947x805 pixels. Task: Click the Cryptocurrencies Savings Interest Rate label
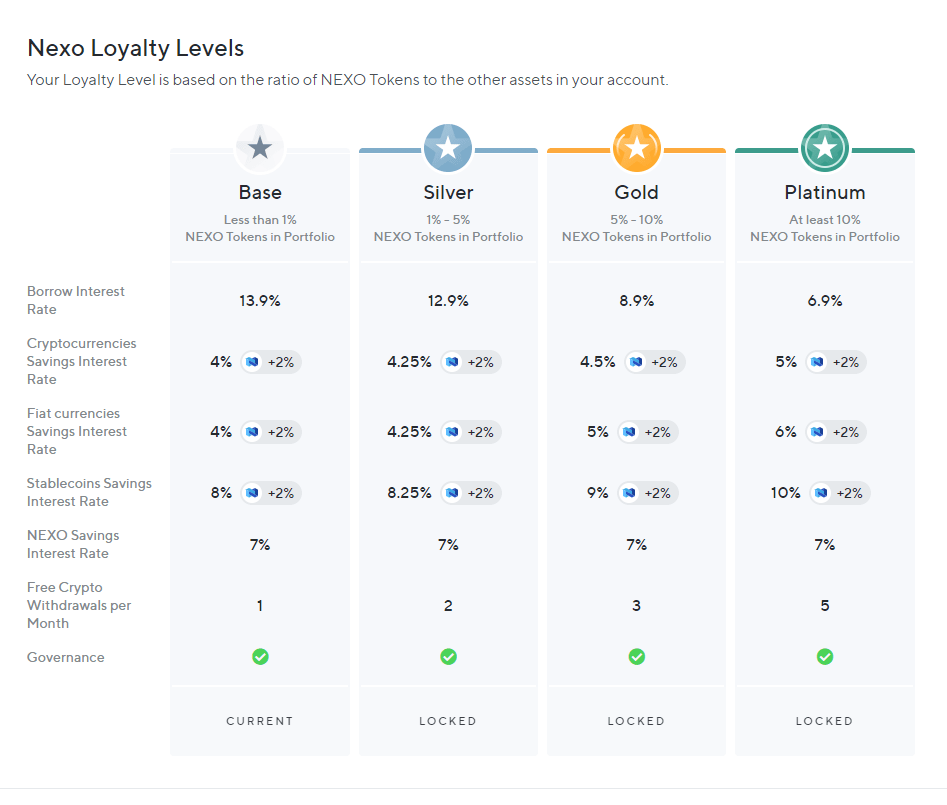82,361
